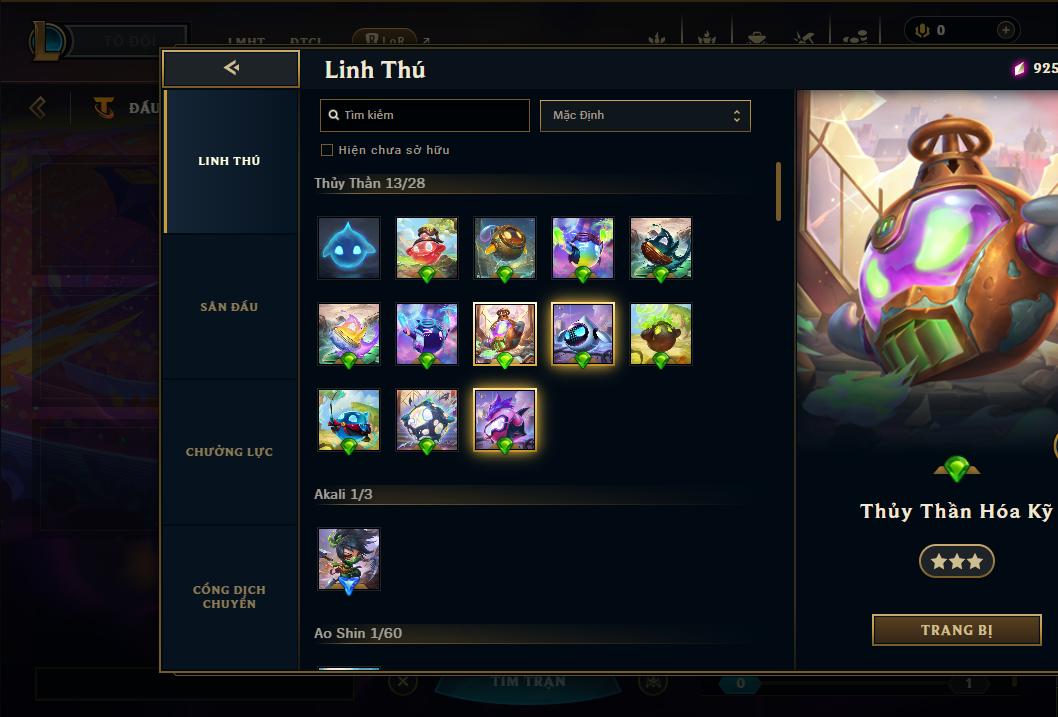This screenshot has height=717, width=1058.
Task: Click the purple currency gem icon
Action: (x=1019, y=68)
